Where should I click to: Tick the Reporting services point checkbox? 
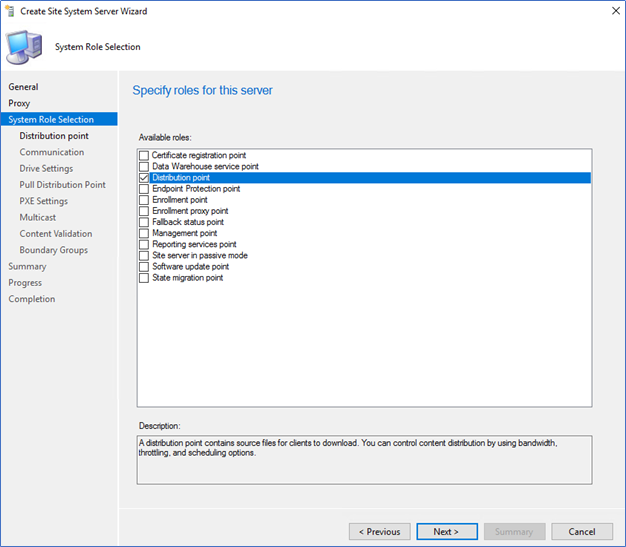144,244
